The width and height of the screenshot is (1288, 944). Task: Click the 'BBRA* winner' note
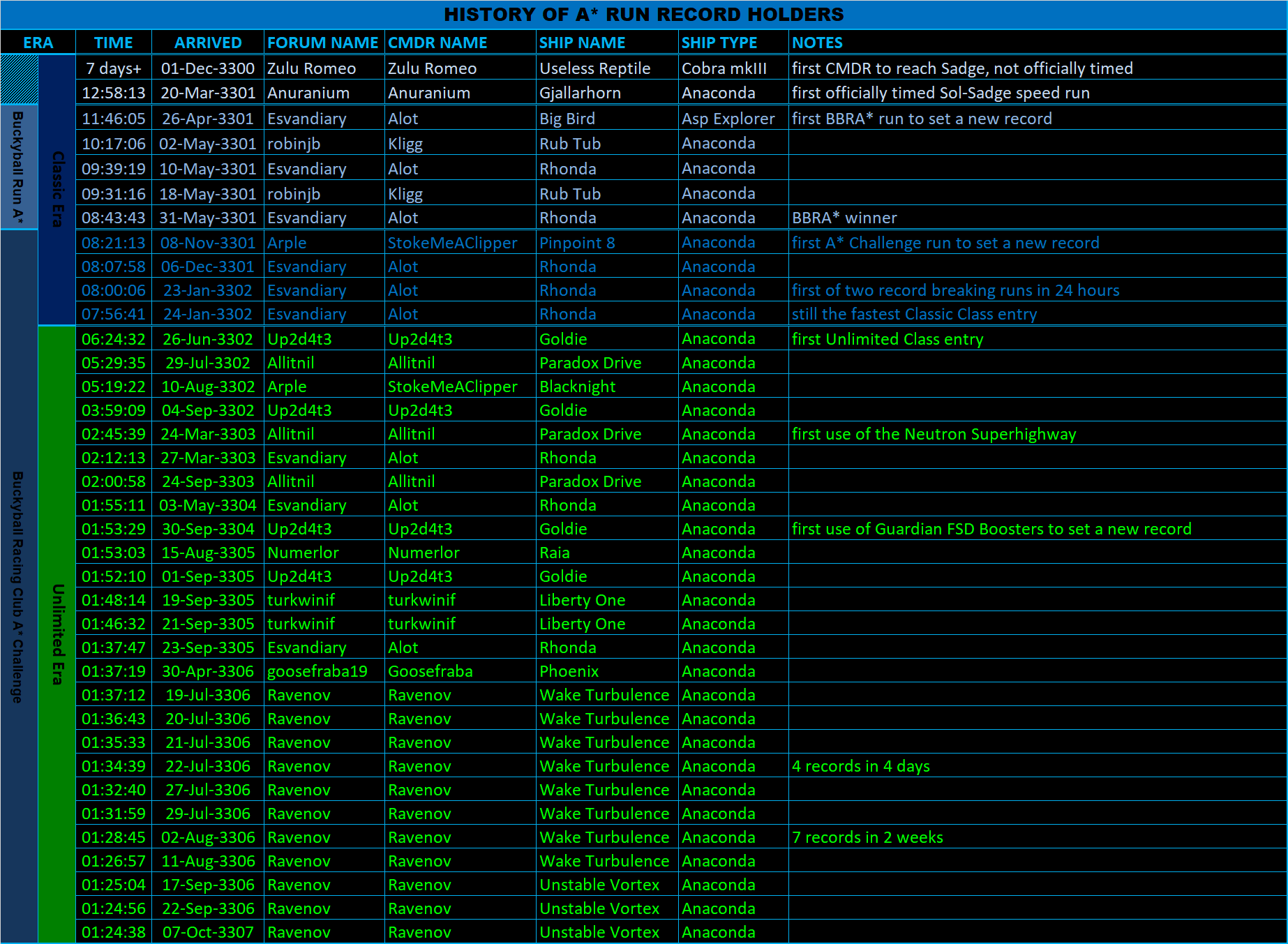[x=844, y=218]
